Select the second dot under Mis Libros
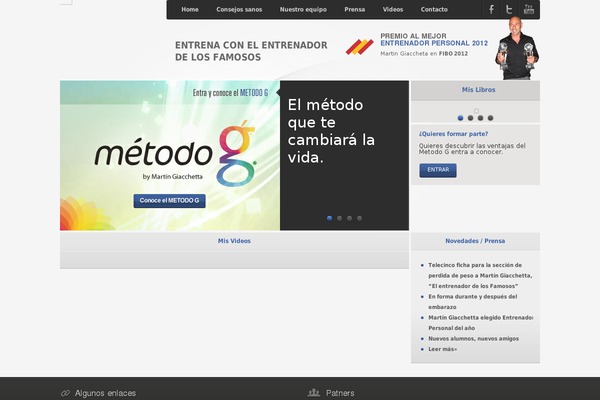600x400 pixels. point(470,118)
